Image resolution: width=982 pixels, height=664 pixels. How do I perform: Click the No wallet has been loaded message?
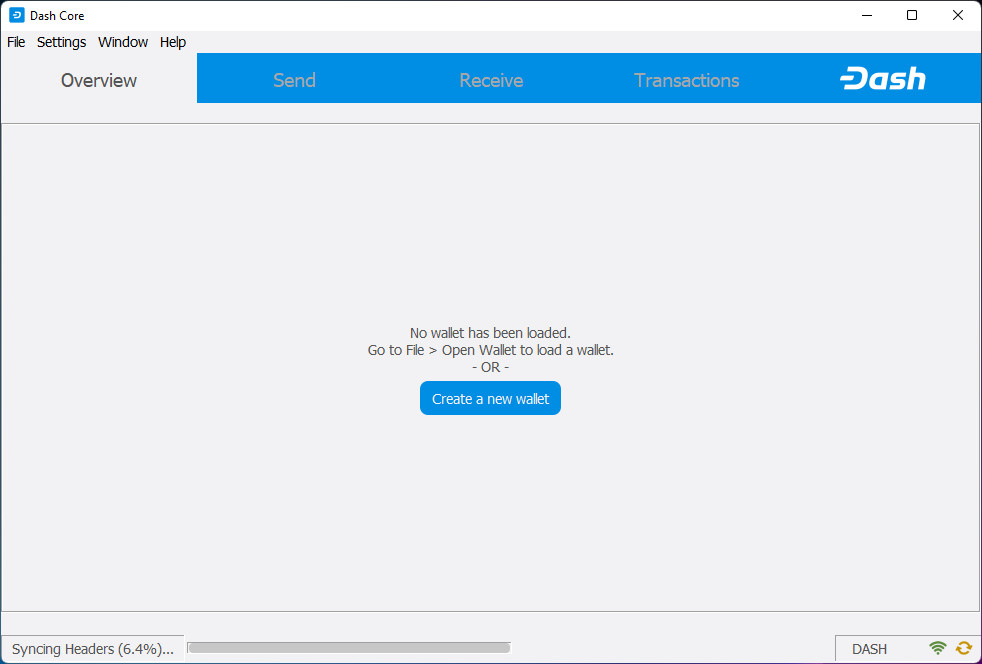point(490,333)
